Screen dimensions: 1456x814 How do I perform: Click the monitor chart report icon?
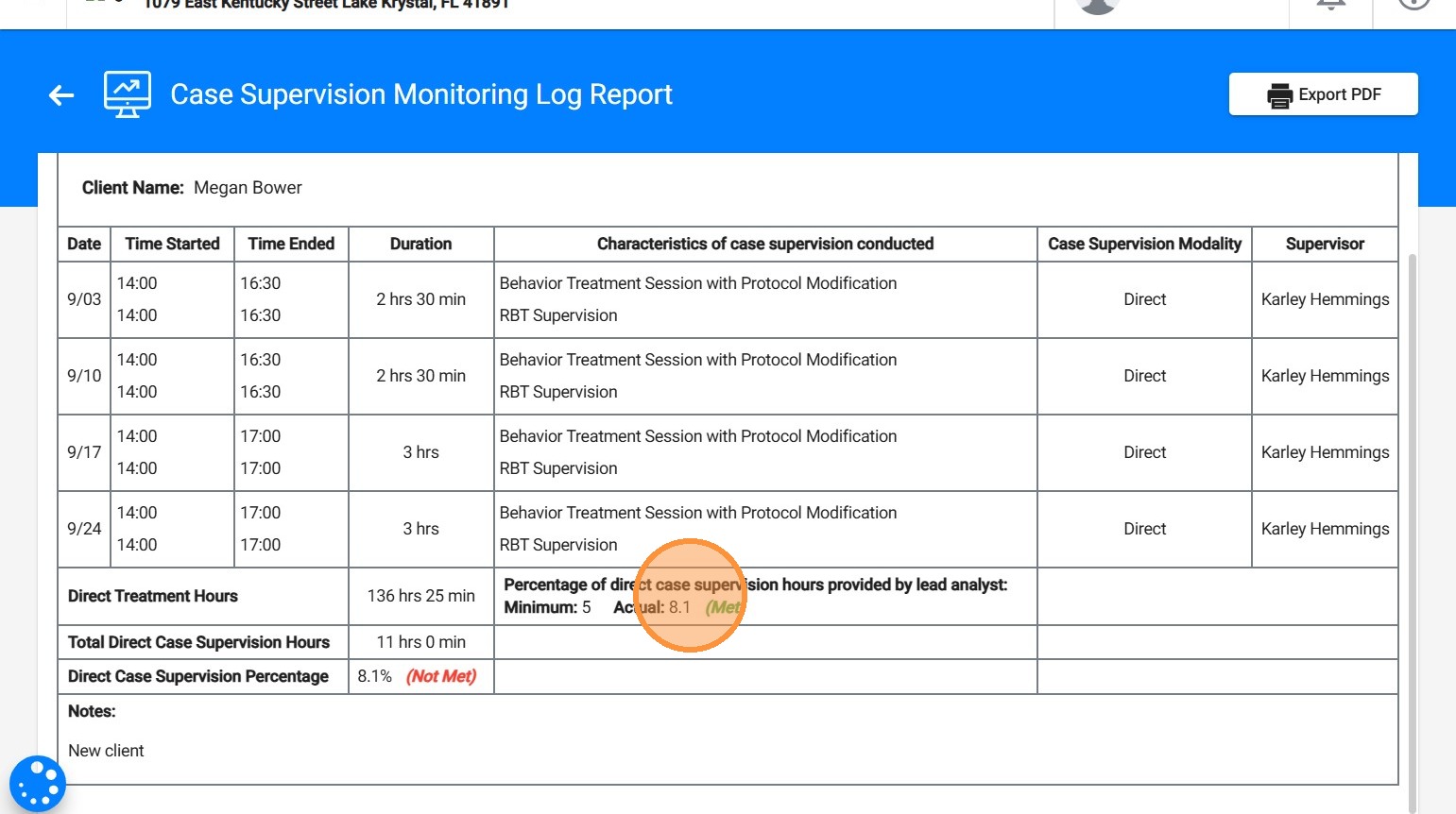point(127,94)
